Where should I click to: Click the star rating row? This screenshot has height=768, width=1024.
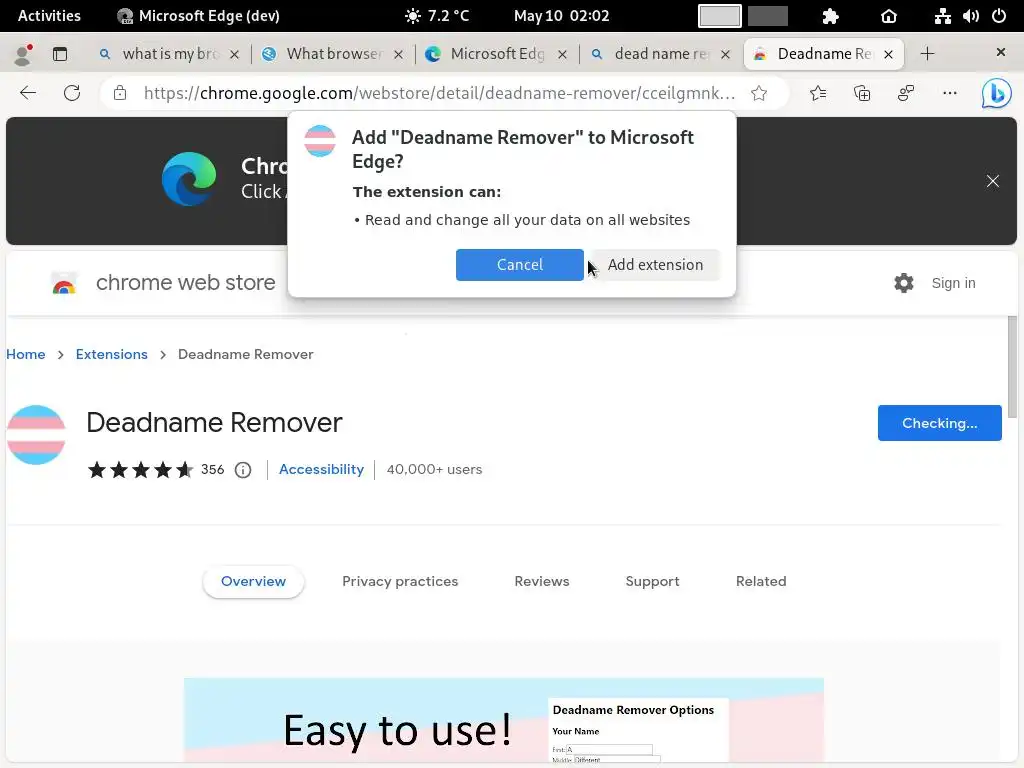pos(140,470)
